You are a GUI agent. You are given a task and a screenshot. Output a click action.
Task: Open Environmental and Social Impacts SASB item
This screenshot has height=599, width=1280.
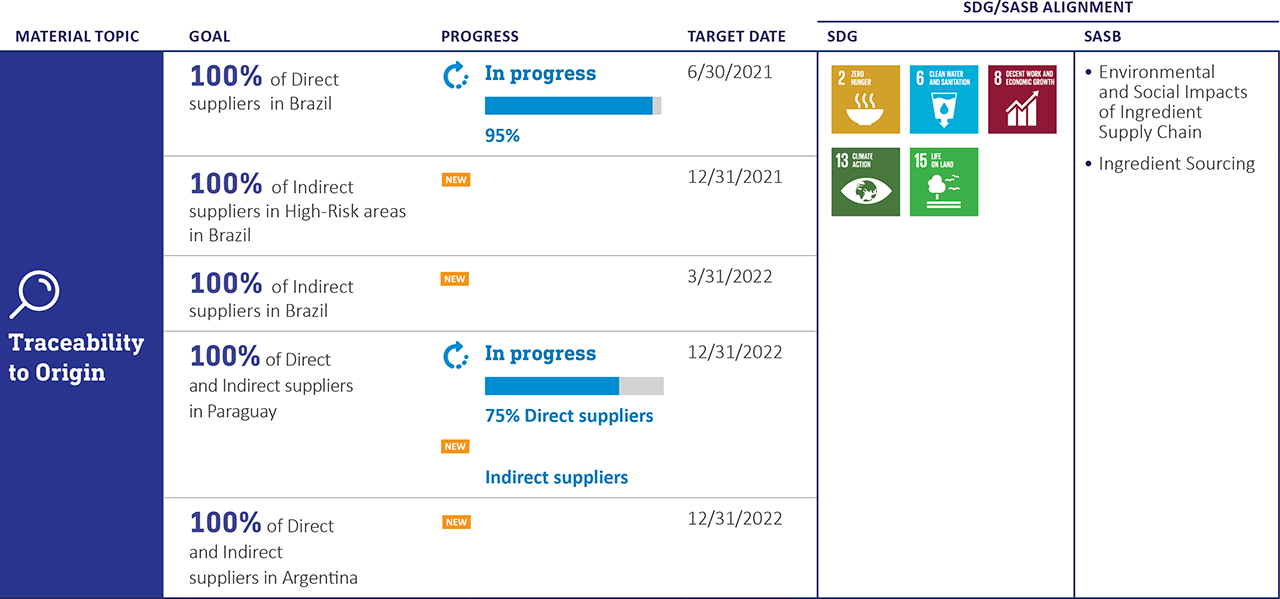[1172, 102]
